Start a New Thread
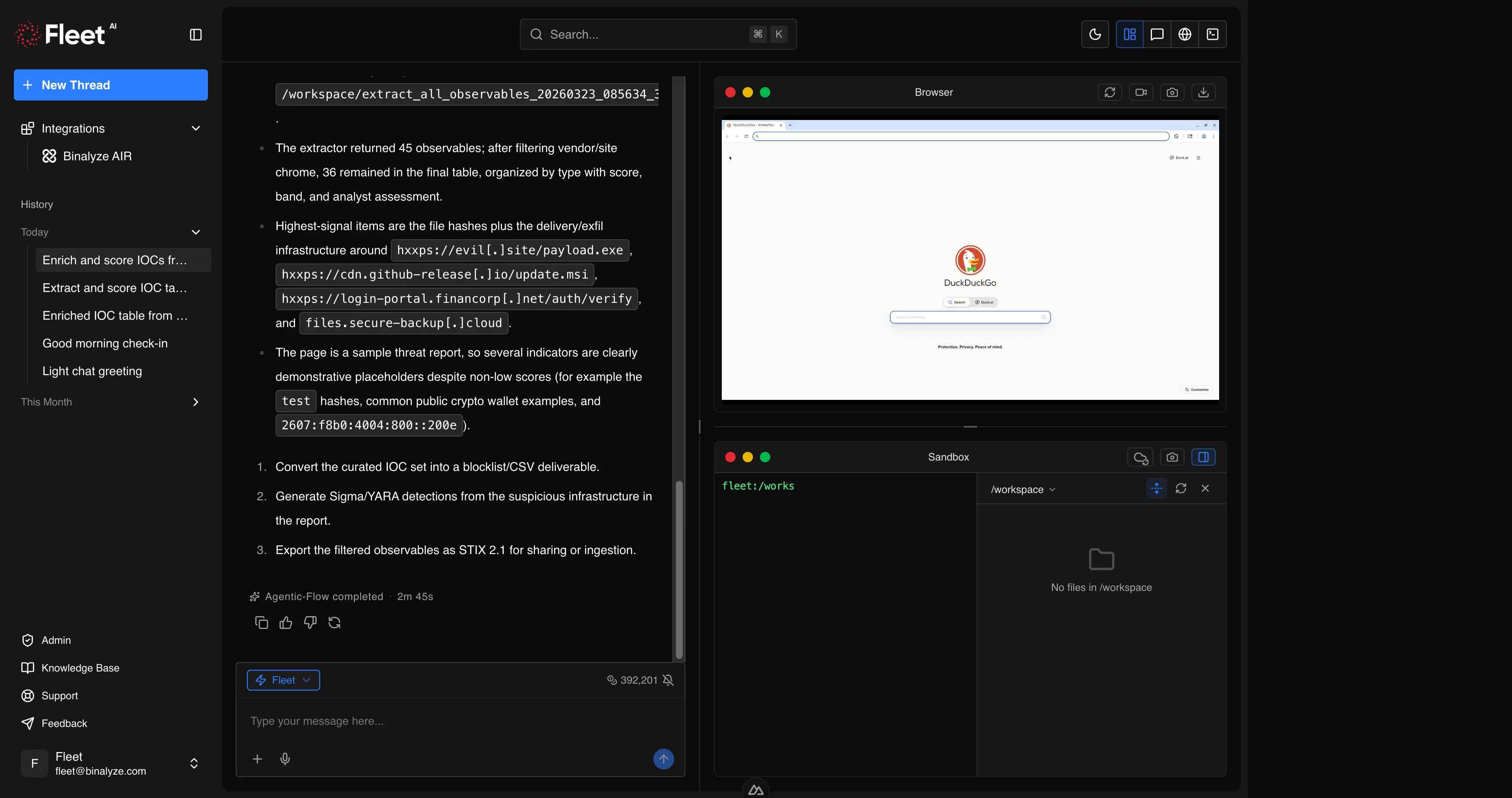Image resolution: width=1512 pixels, height=798 pixels. click(x=110, y=84)
